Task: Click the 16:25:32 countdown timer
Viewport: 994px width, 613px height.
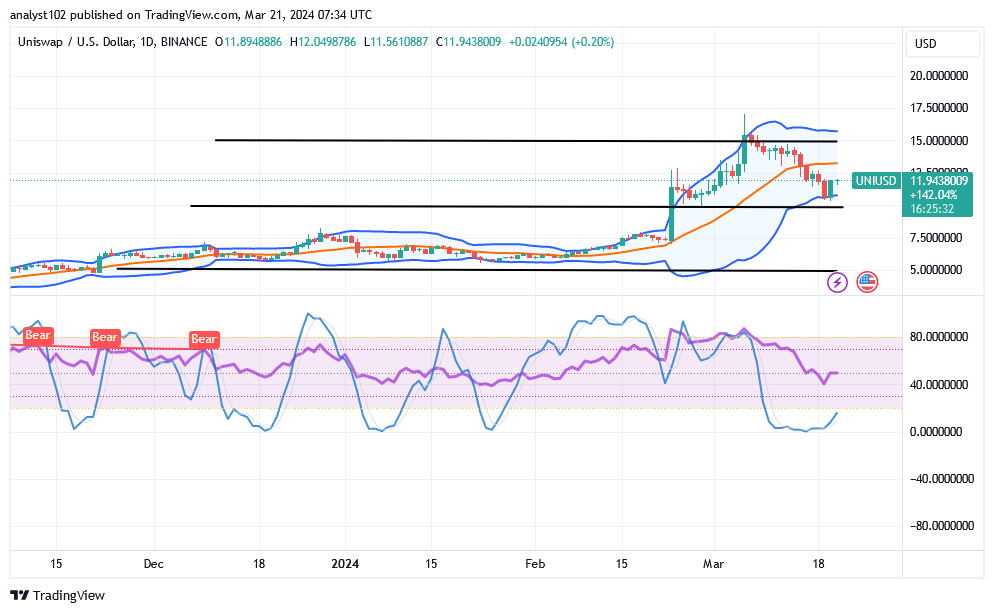Action: tap(932, 209)
